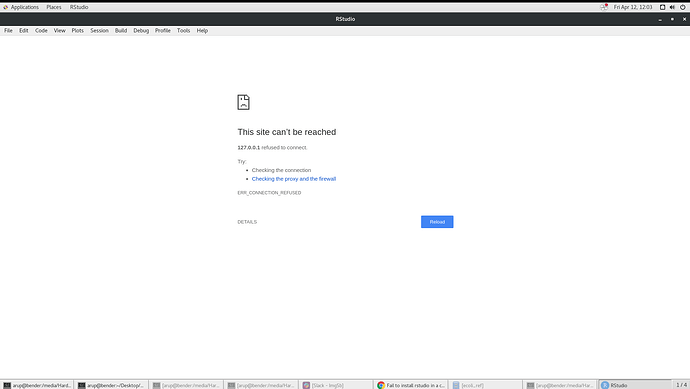Close the RStudio window
The width and height of the screenshot is (690, 389).
pyautogui.click(x=684, y=19)
